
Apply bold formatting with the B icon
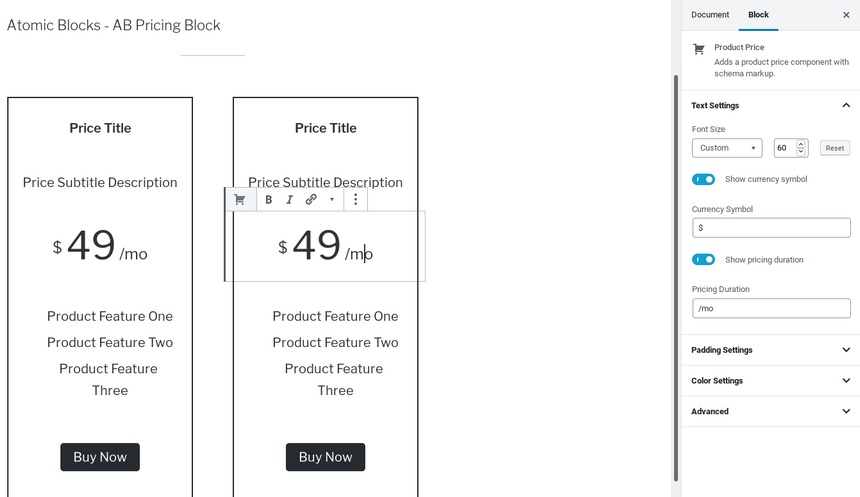click(x=269, y=200)
